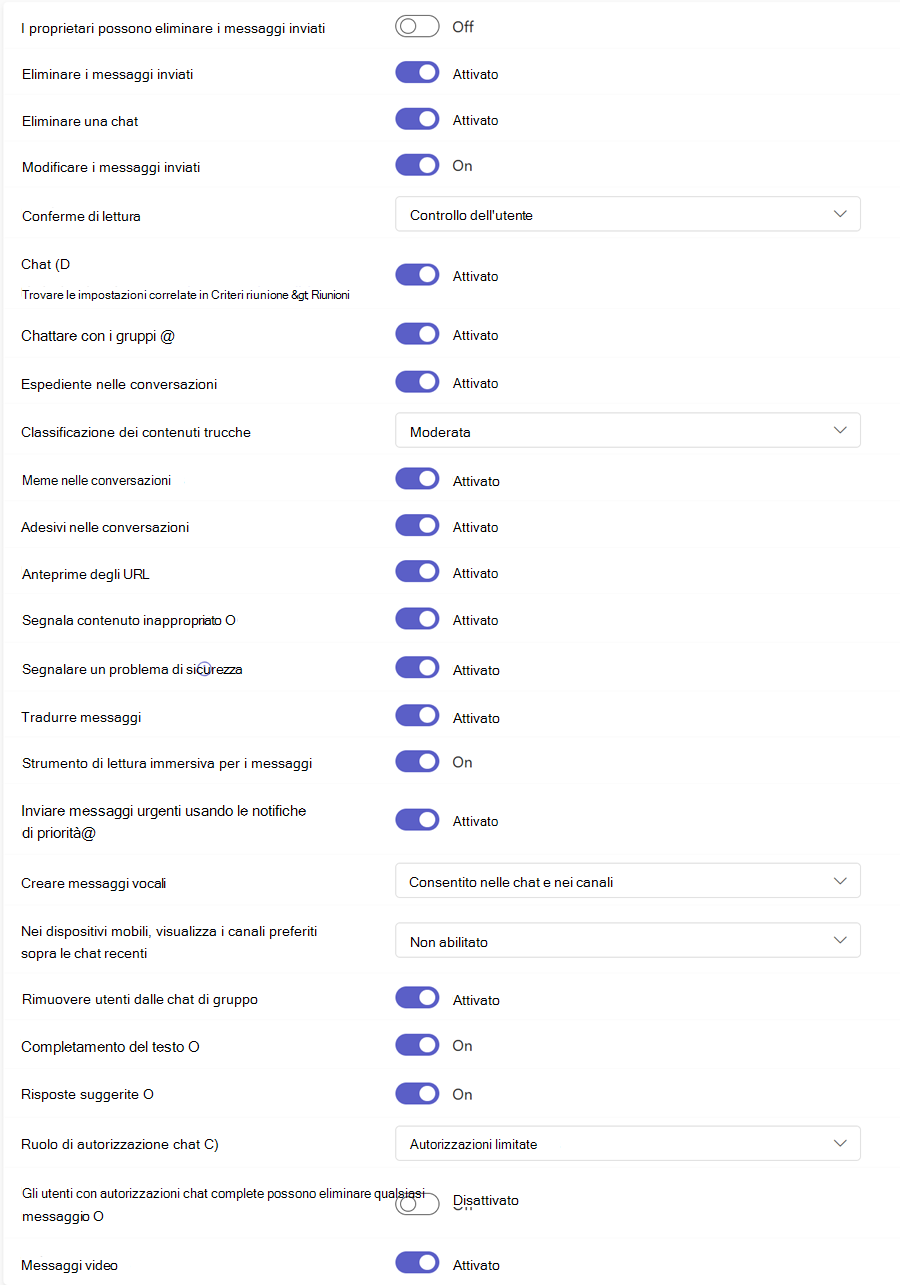Image resolution: width=900 pixels, height=1285 pixels.
Task: Open the Conferme di lettura dropdown
Action: pos(628,214)
